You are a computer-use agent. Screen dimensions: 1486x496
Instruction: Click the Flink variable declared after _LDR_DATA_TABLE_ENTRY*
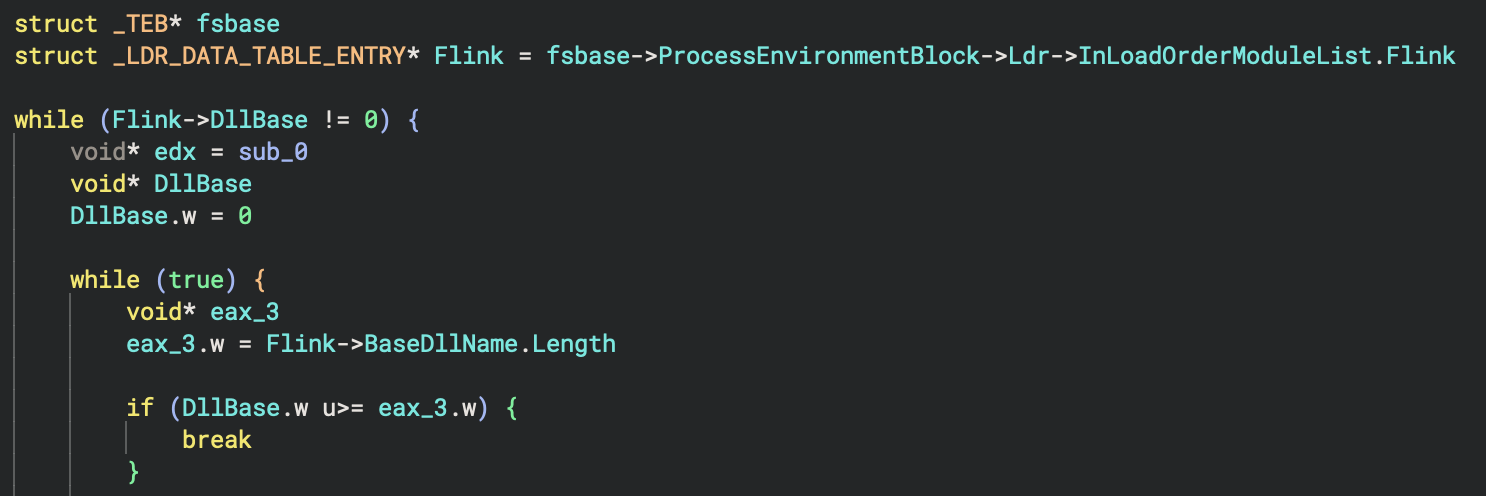(468, 55)
